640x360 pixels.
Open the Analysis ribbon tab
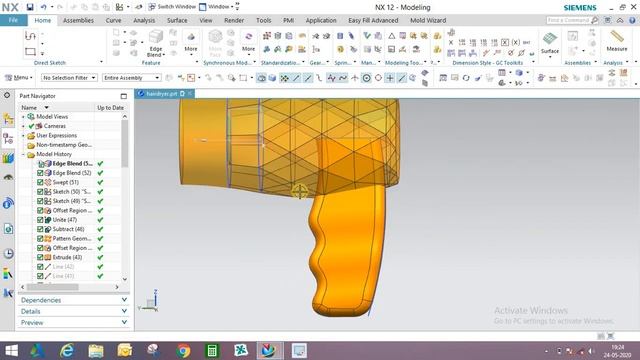[144, 20]
